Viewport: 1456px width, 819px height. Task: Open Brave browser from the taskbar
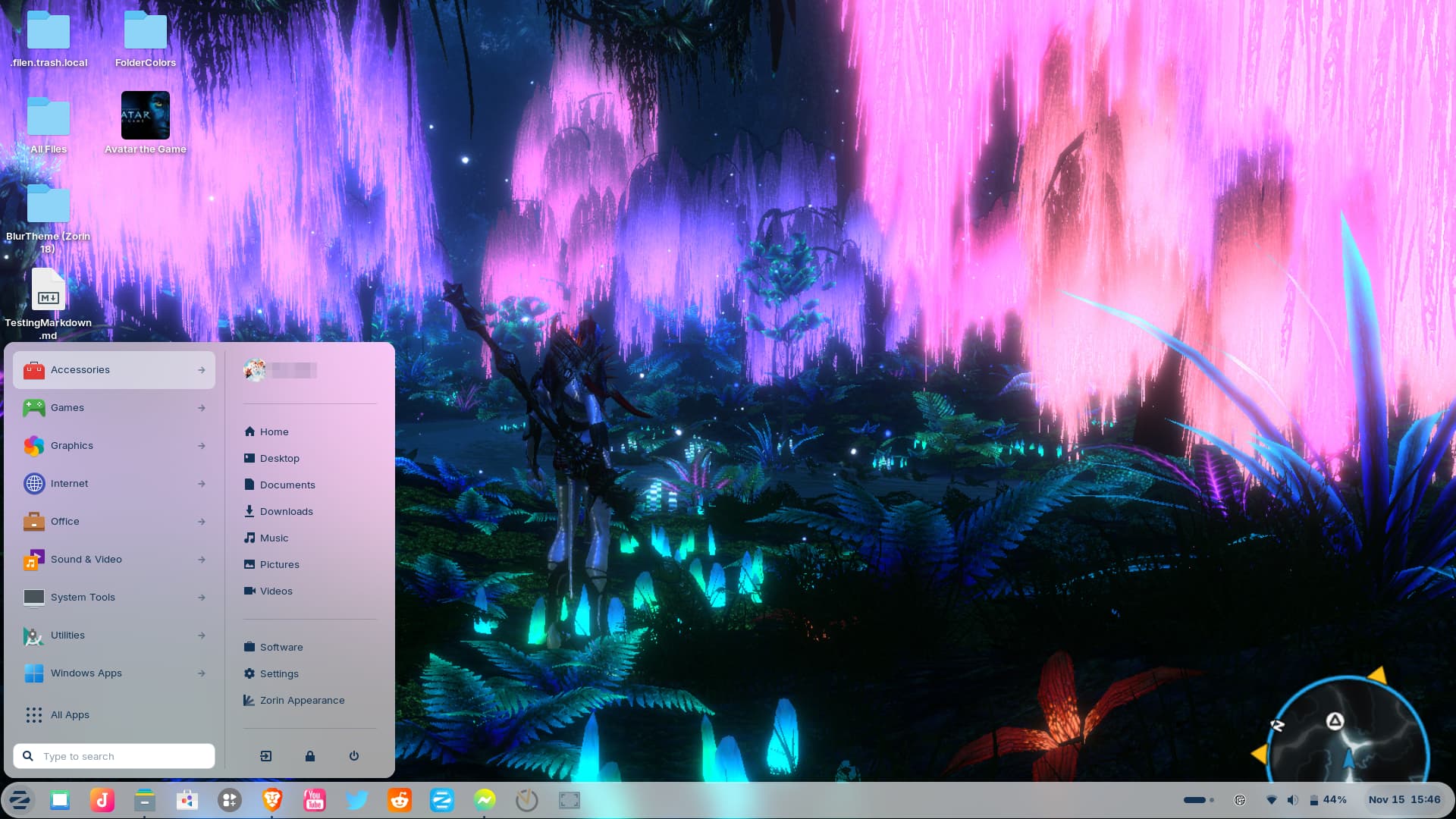tap(272, 800)
